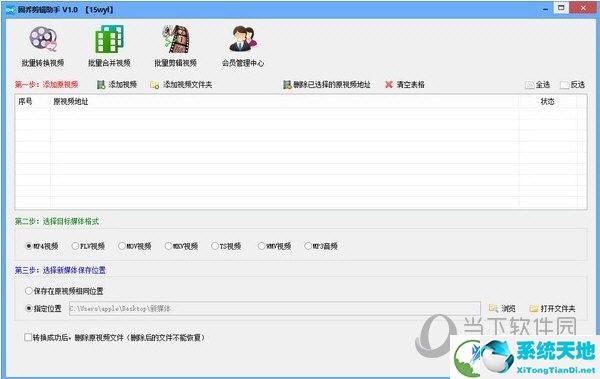Click 添加视频文件夹 add folder button

[x=181, y=85]
